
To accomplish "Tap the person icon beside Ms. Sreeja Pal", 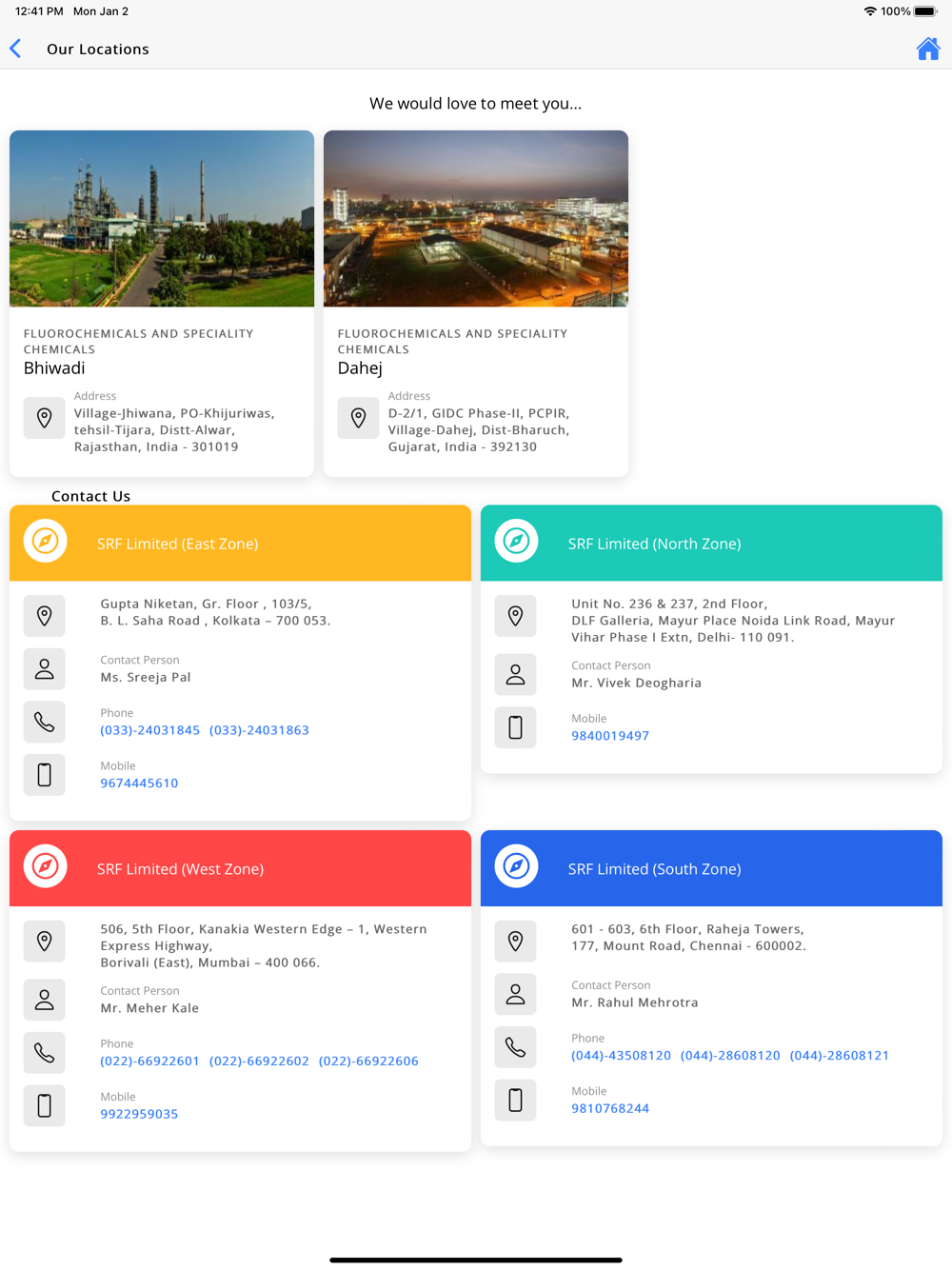I will tap(45, 669).
